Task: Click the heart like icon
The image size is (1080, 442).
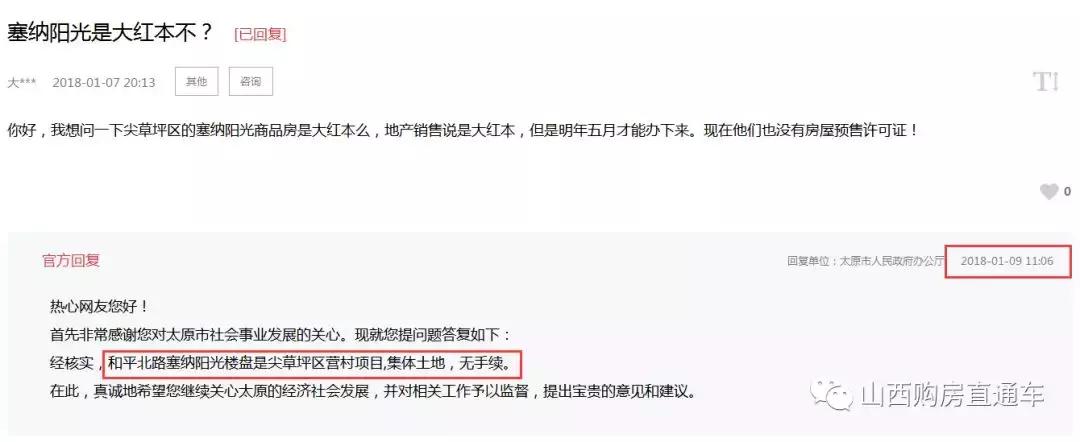Action: pos(1048,192)
